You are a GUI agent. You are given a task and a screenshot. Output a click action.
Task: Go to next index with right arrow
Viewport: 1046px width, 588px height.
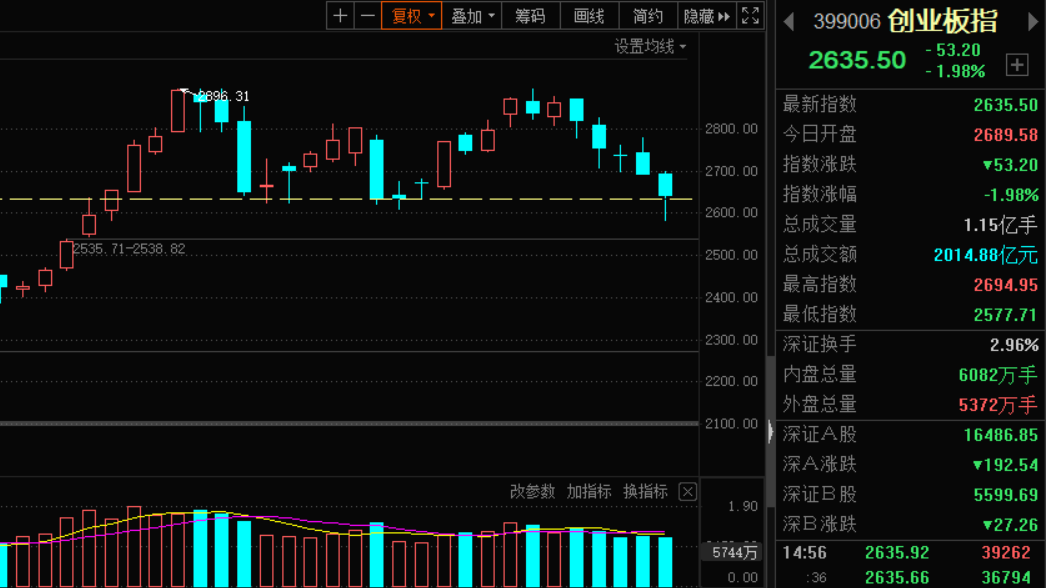1033,22
